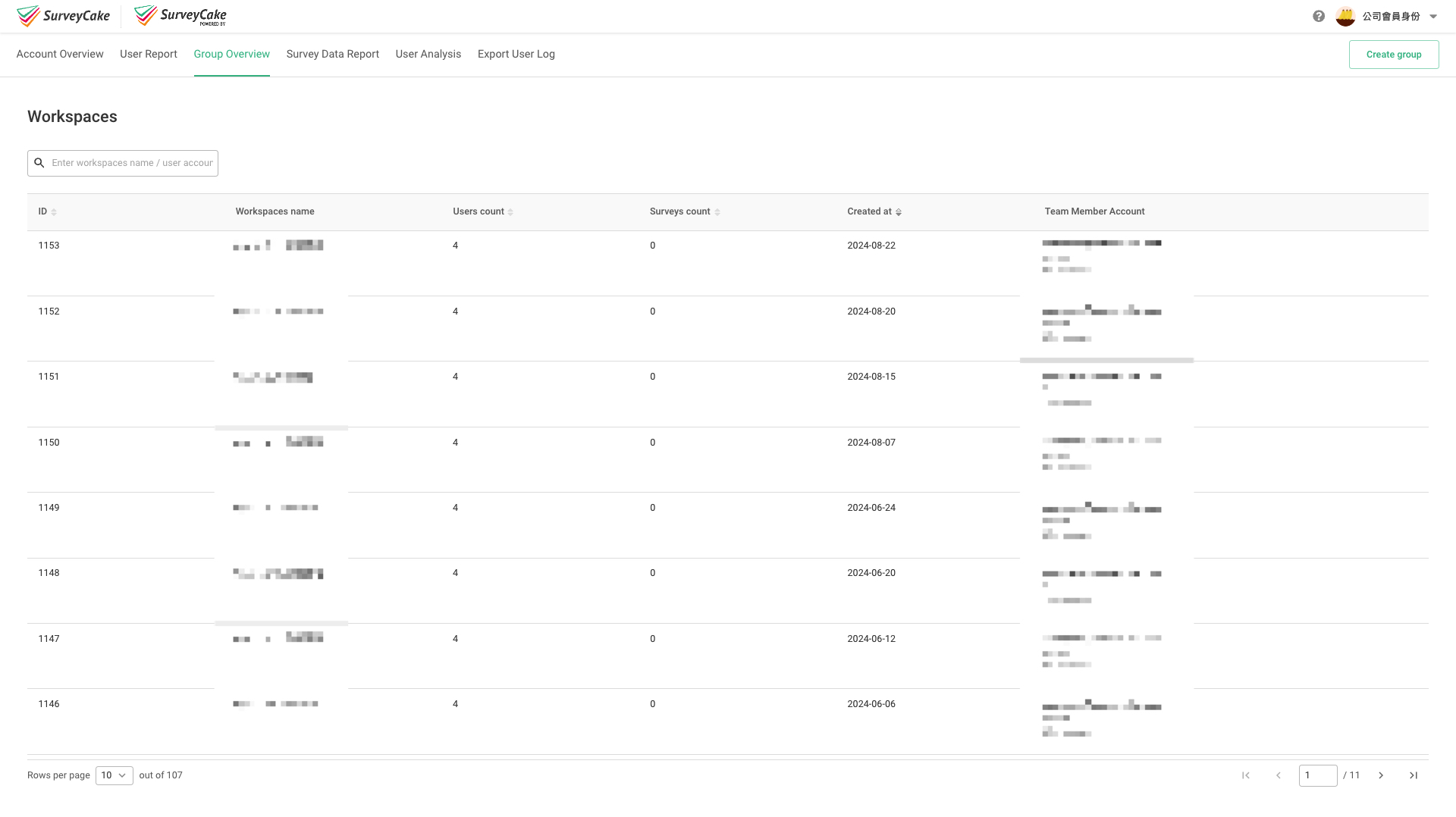Jump to the first page icon
Image resolution: width=1456 pixels, height=817 pixels.
pos(1245,775)
